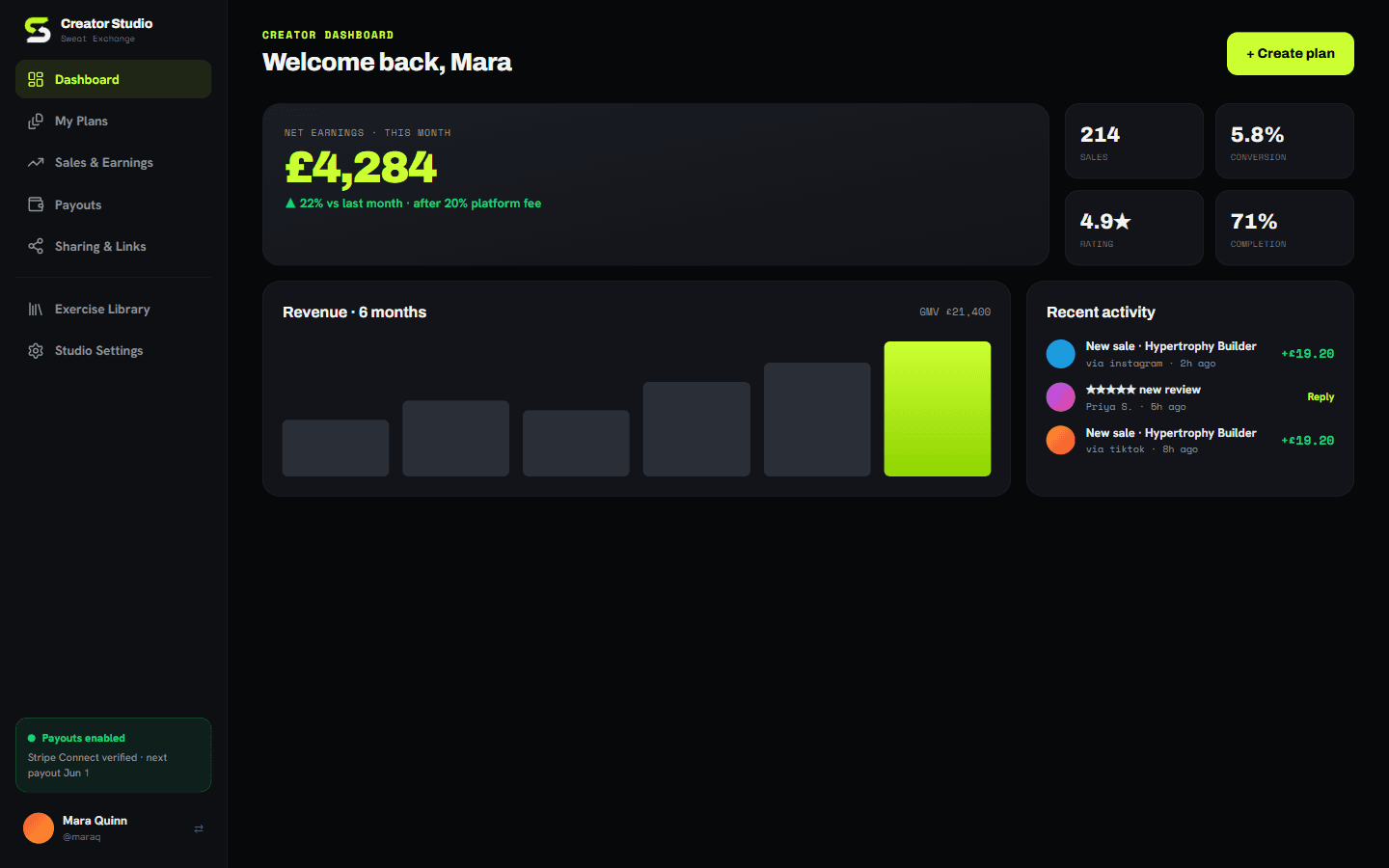The height and width of the screenshot is (868, 1389).
Task: Select the highlighted green revenue bar
Action: [938, 409]
